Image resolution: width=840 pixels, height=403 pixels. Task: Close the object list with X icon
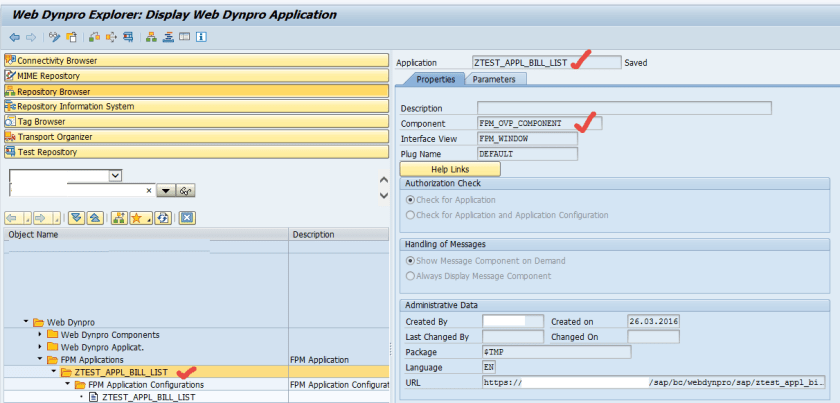pyautogui.click(x=186, y=217)
